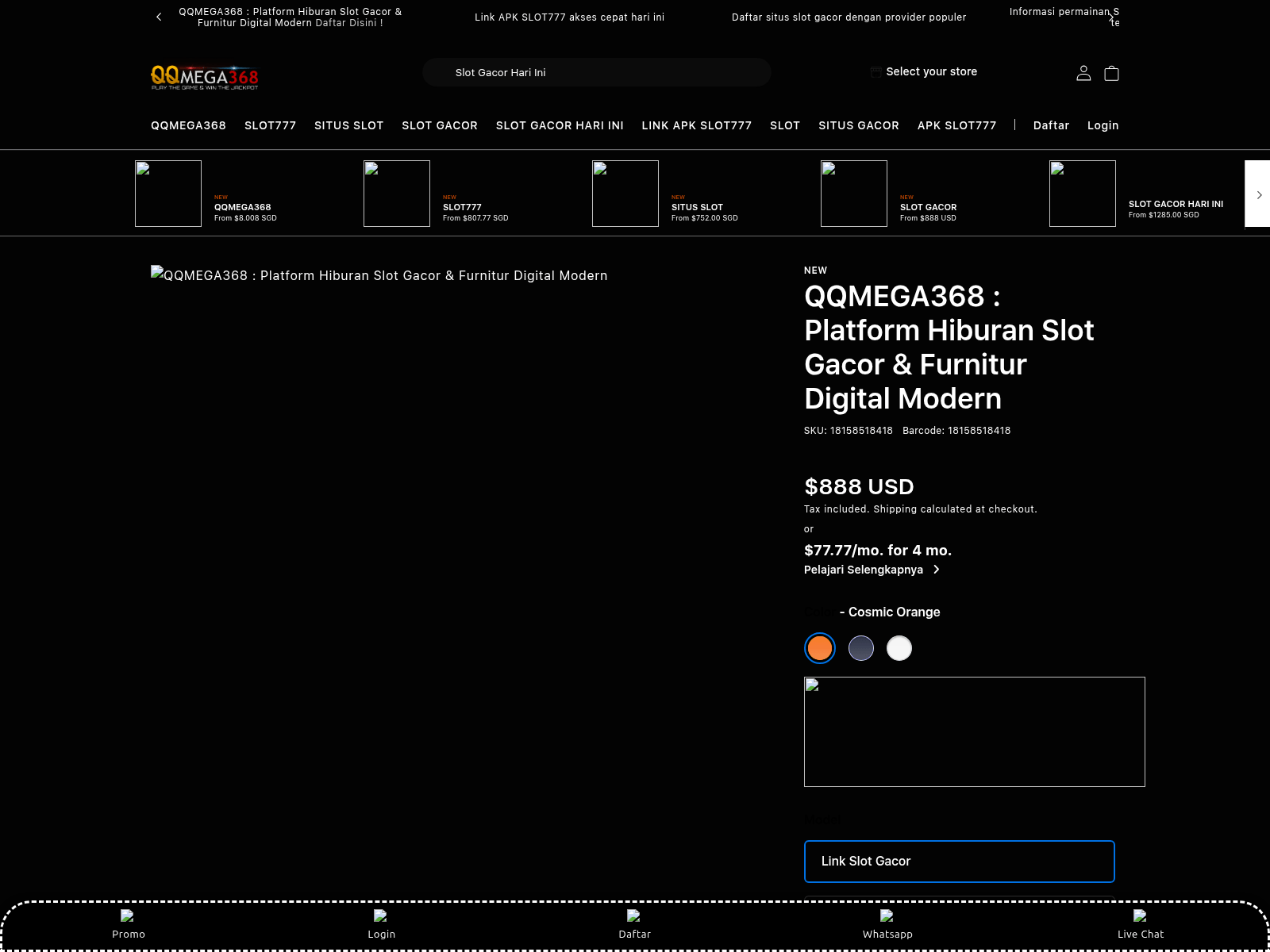Click the From $807.77 SGD price text
The height and width of the screenshot is (952, 1270).
point(475,218)
